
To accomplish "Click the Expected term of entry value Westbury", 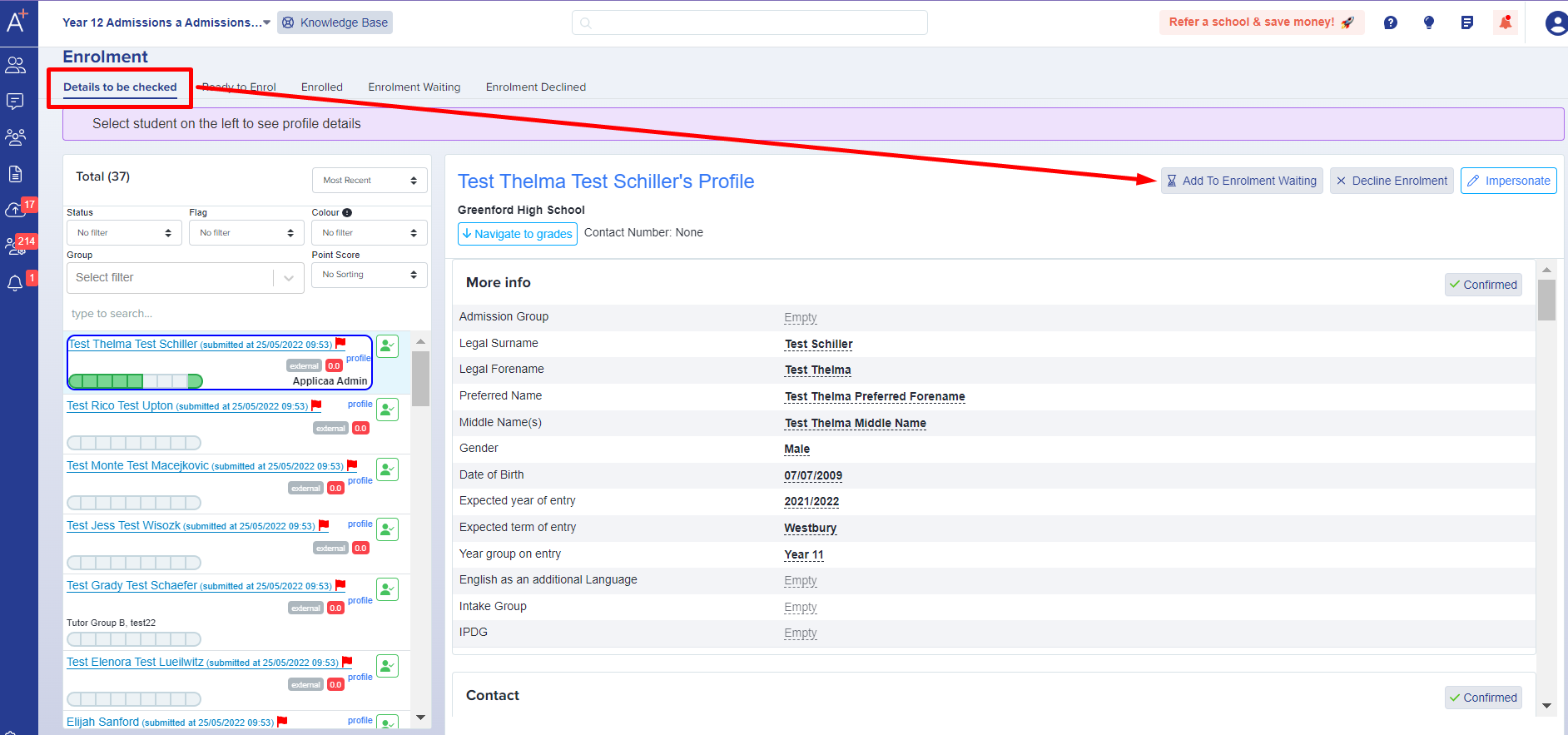I will (x=811, y=528).
